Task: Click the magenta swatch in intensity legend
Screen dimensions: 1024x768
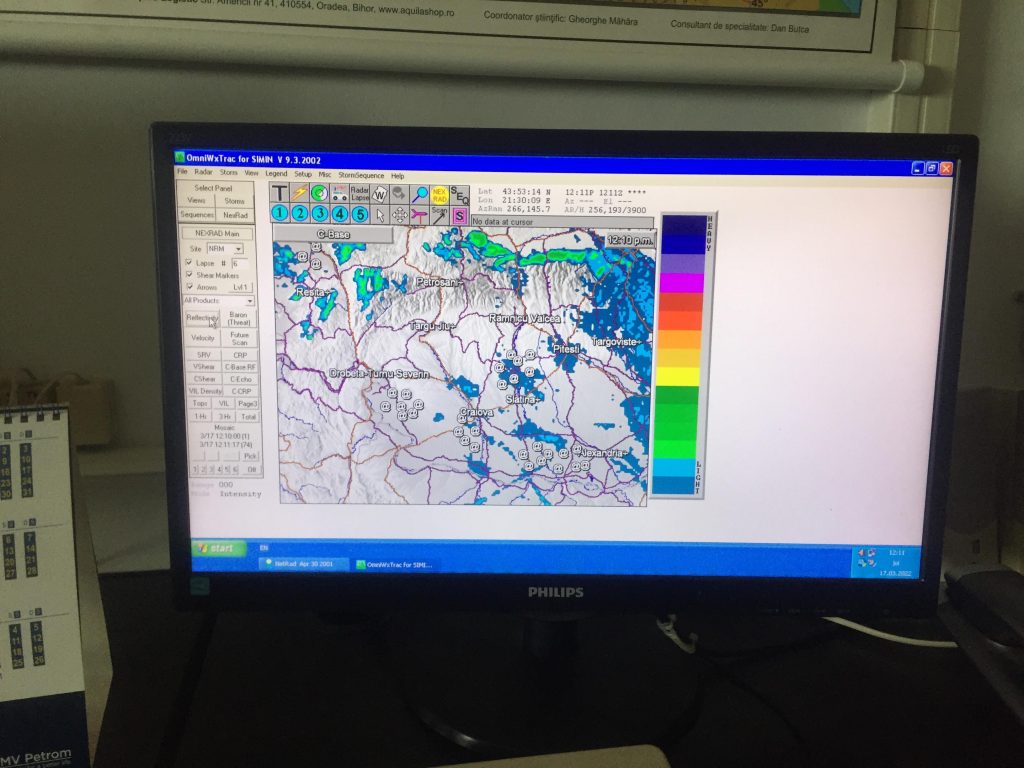Action: [681, 283]
